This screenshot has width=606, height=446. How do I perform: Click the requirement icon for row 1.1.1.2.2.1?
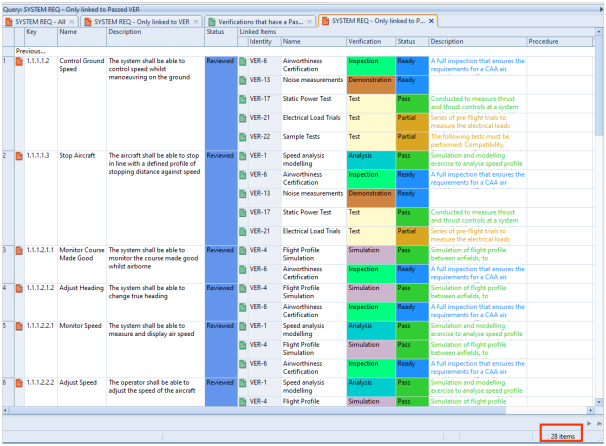19,327
